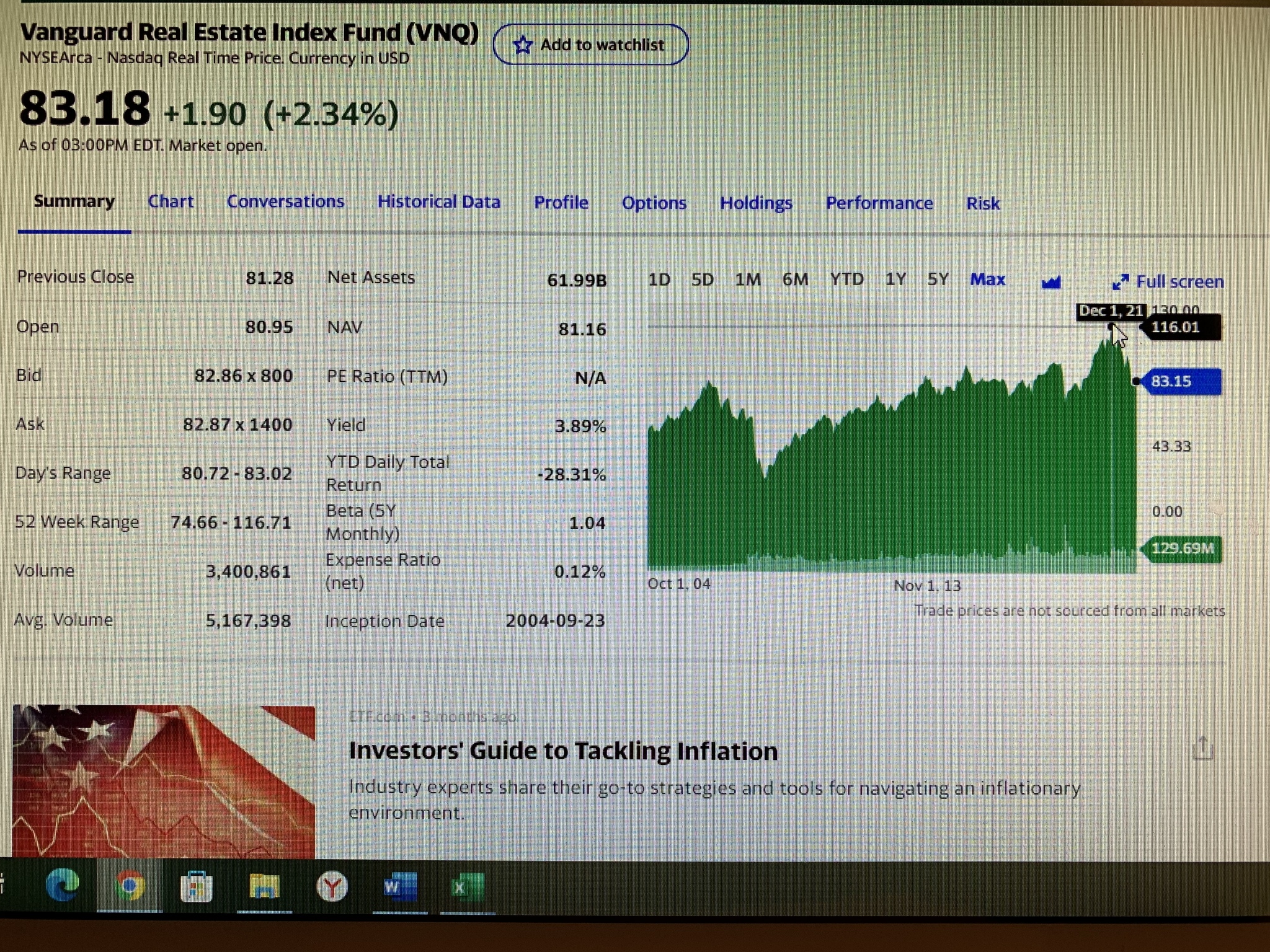Open the inflation article flag thumbnail

pos(164,782)
